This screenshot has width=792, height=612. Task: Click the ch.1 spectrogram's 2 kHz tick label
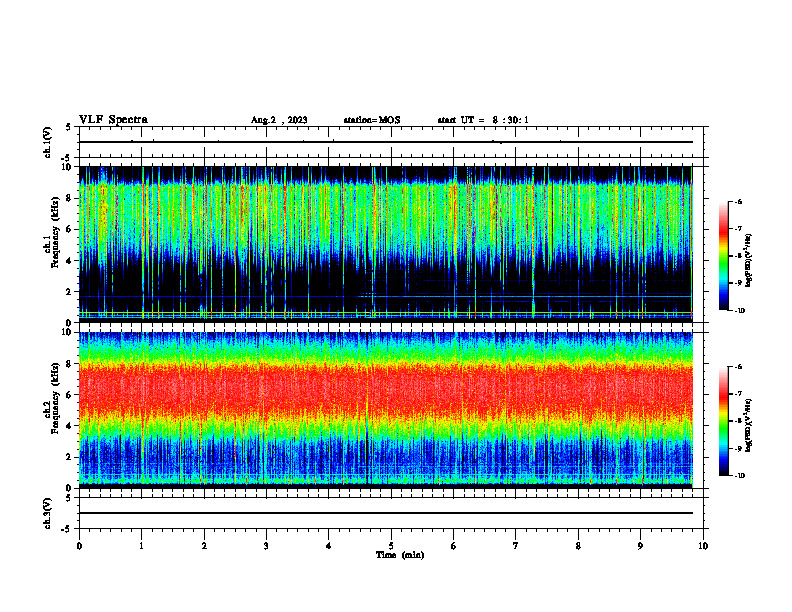pos(69,292)
